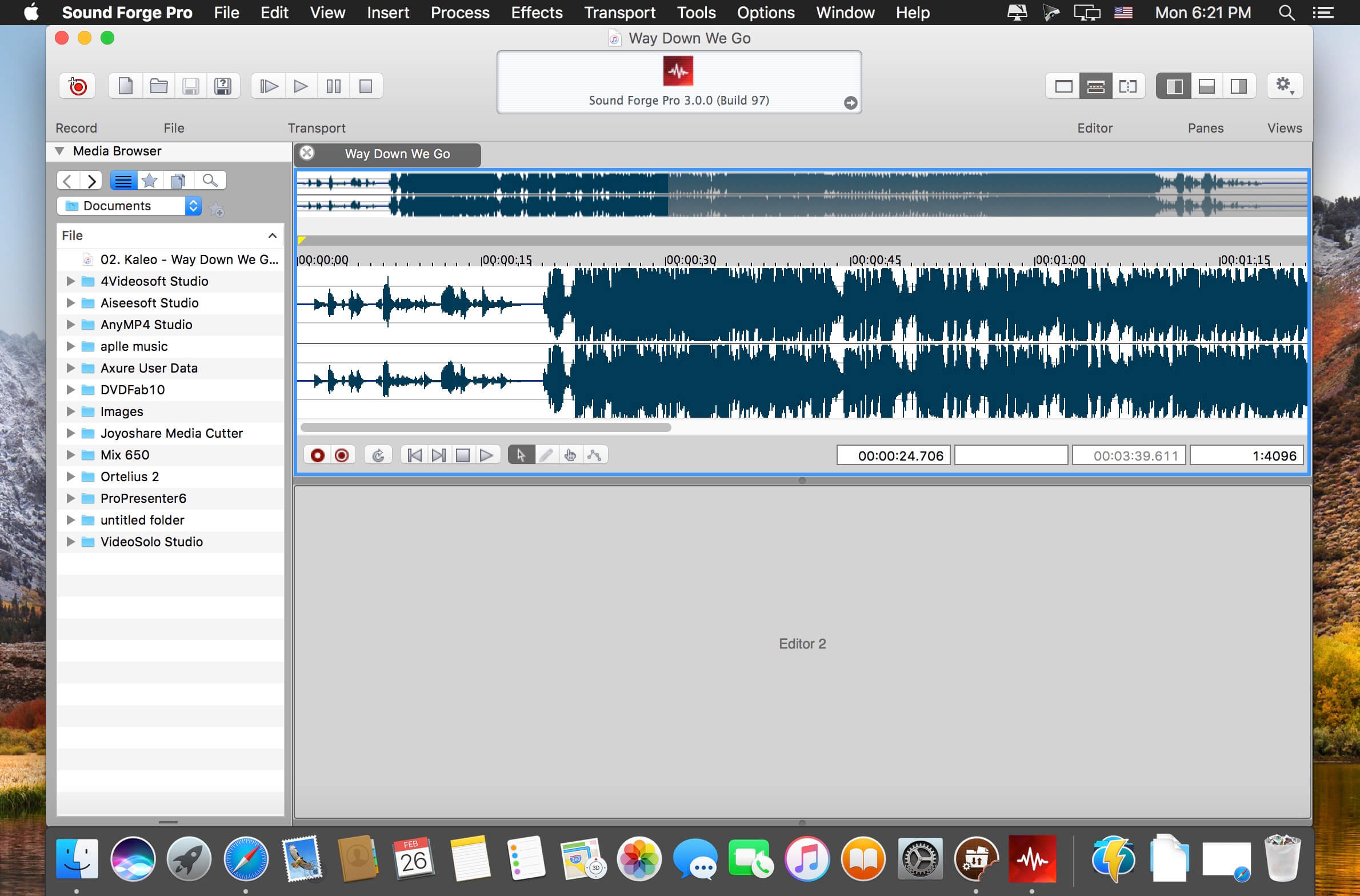1360x896 pixels.
Task: Expand the aplle music folder
Action: click(70, 346)
